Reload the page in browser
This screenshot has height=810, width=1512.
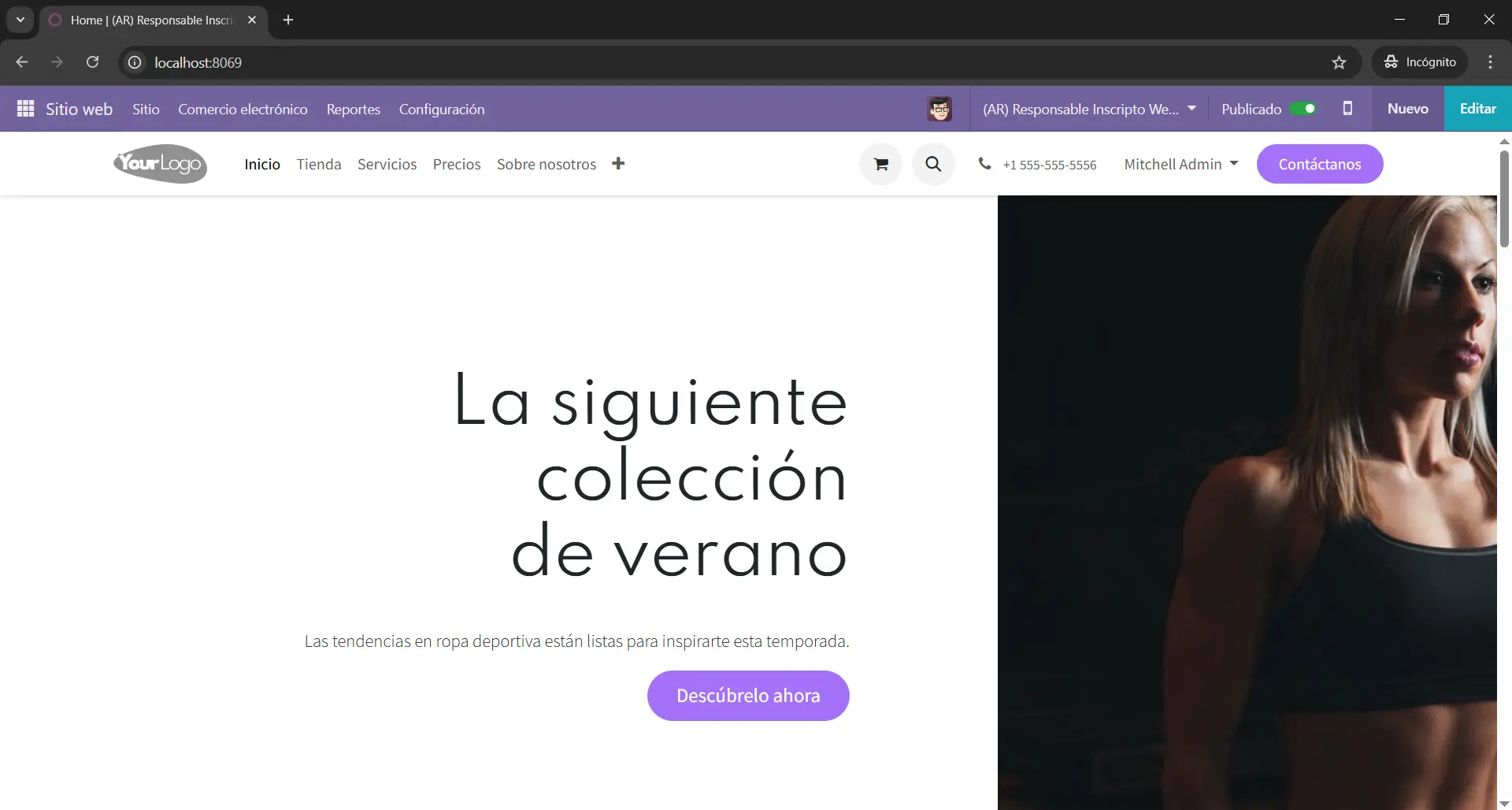(x=92, y=62)
